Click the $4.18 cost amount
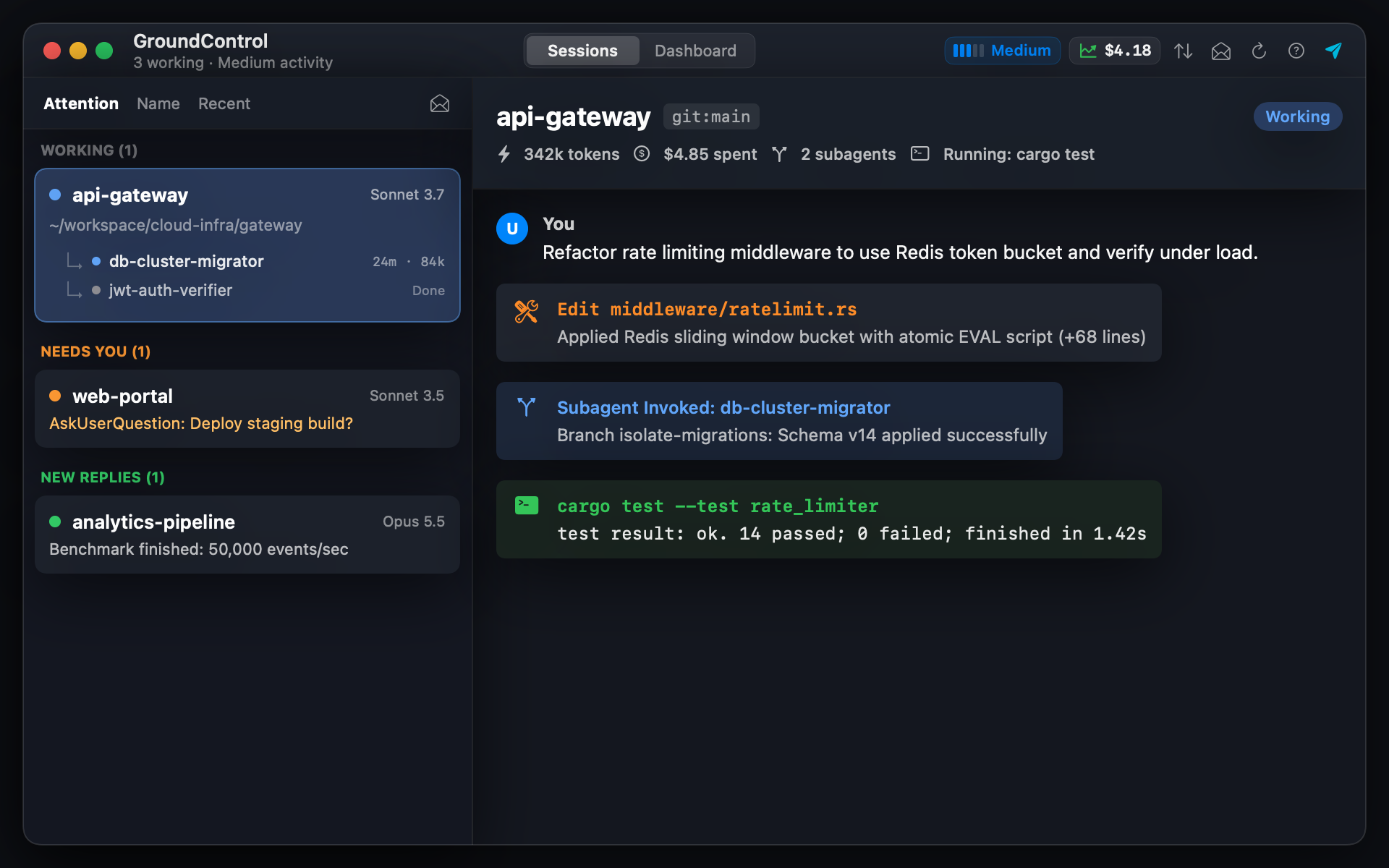Viewport: 1389px width, 868px height. click(x=1128, y=51)
